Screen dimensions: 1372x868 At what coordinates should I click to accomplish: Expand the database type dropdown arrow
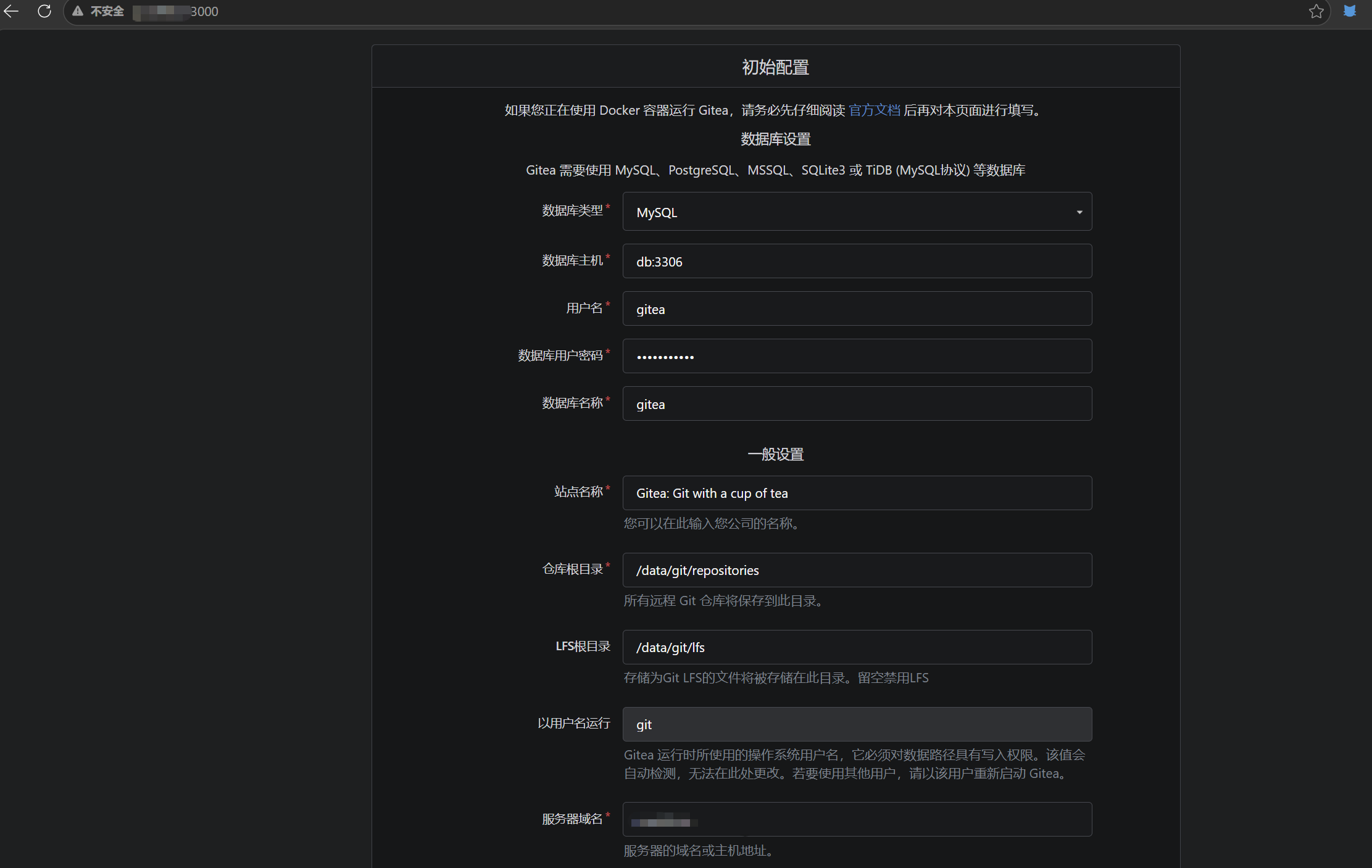click(1079, 212)
